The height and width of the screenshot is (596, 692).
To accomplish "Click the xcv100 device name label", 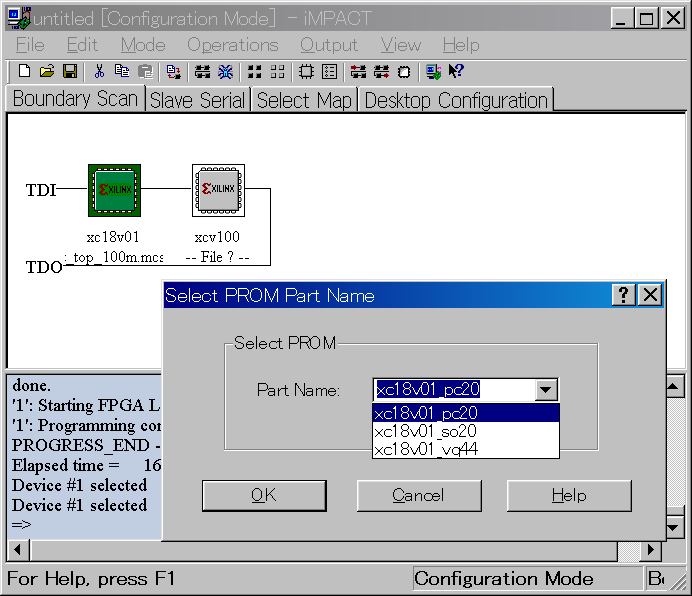I will tap(217, 237).
